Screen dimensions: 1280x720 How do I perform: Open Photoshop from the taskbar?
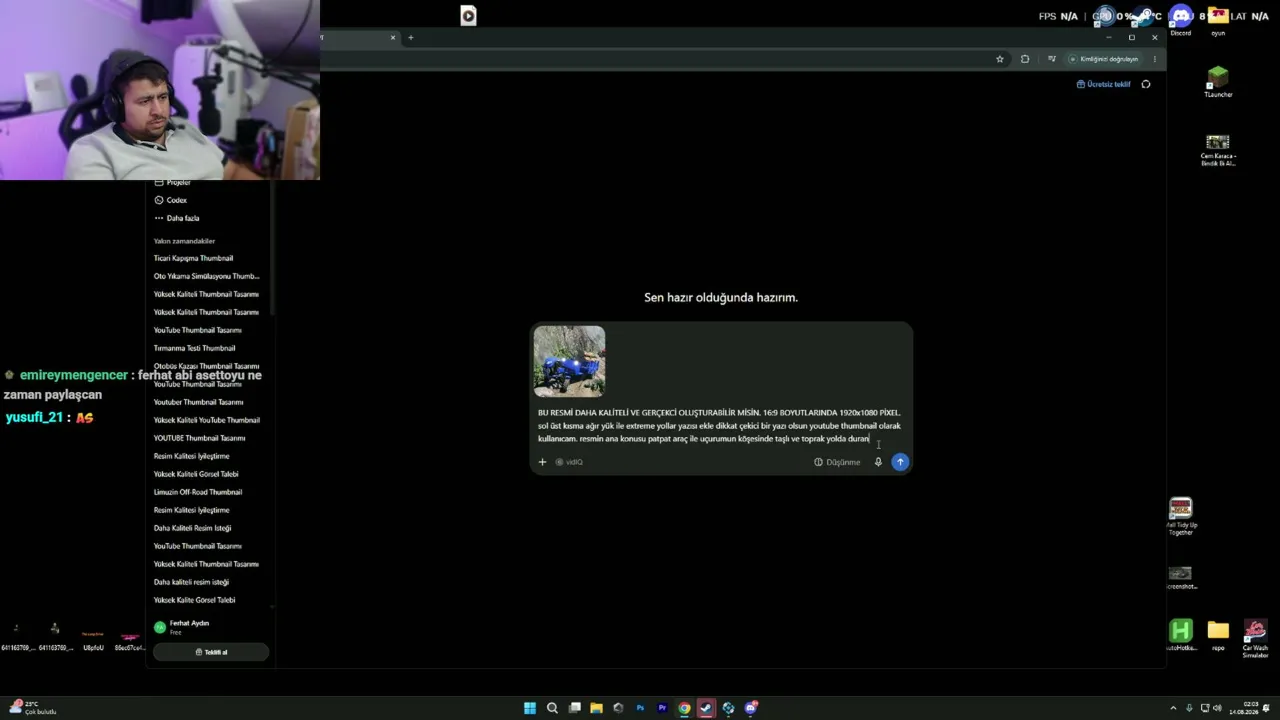[x=640, y=708]
